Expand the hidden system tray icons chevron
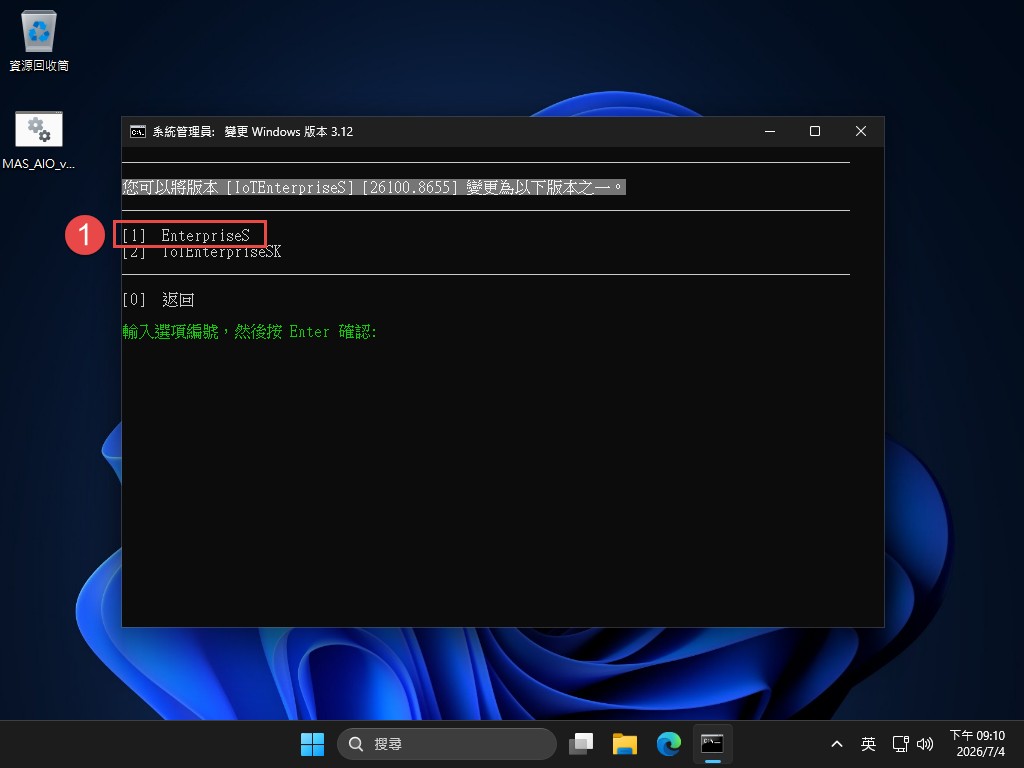The height and width of the screenshot is (768, 1024). coord(837,744)
